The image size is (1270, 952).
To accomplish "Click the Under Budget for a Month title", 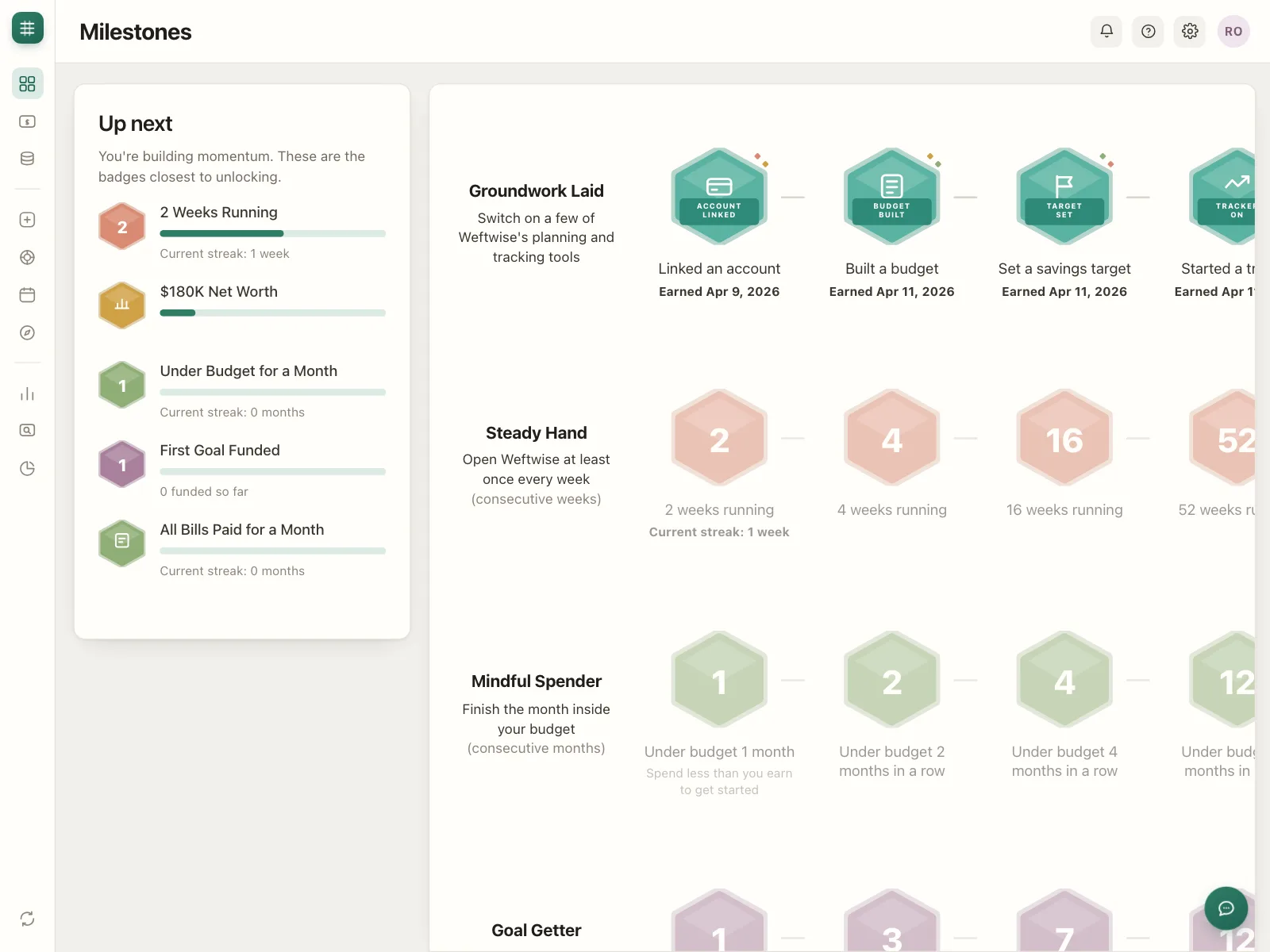I will 248,371.
